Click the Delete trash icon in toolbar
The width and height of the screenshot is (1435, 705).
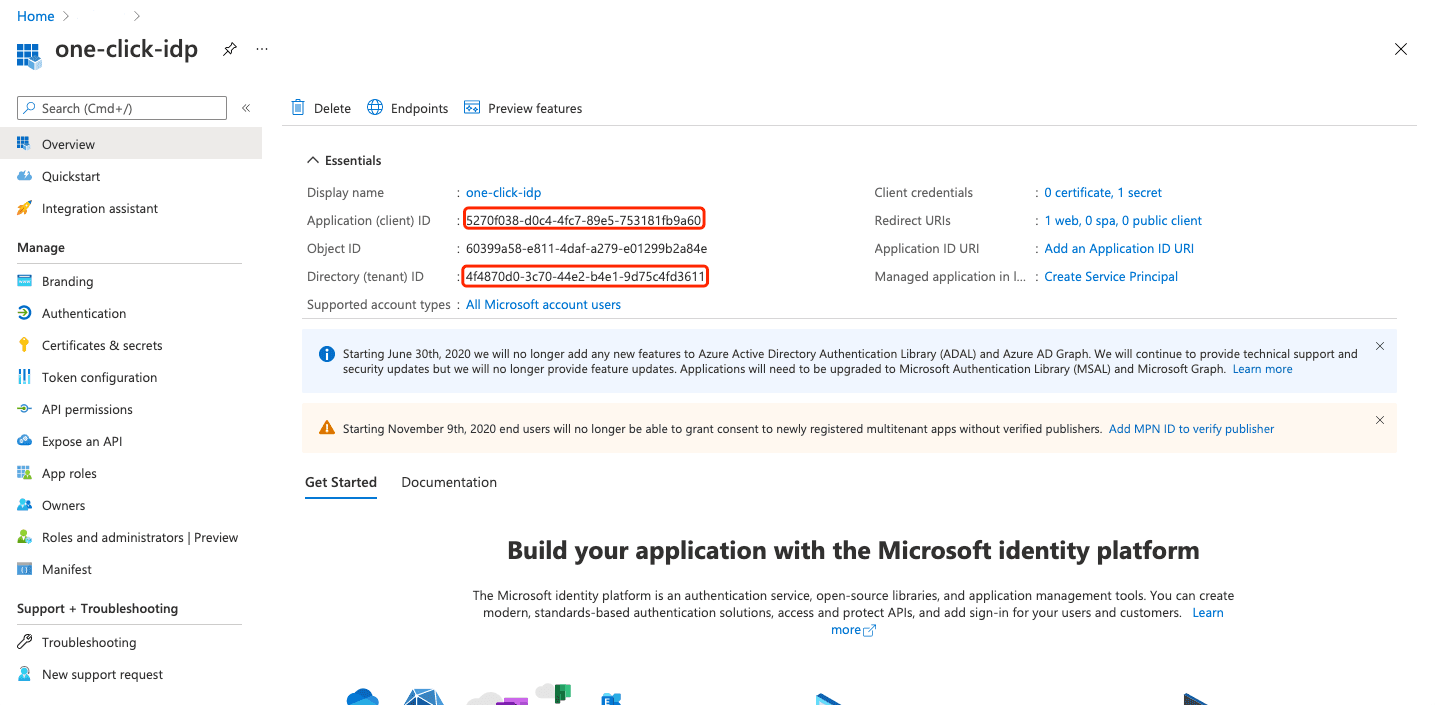pos(298,108)
